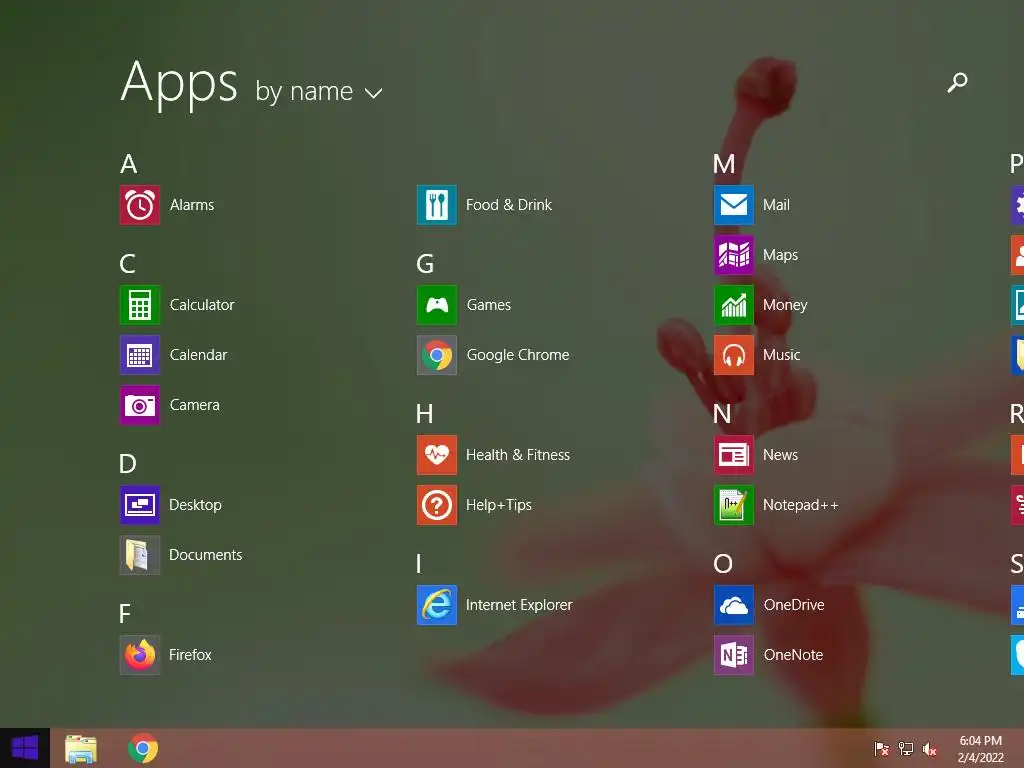This screenshot has width=1024, height=768.
Task: Click the "Alarms" label
Action: (x=192, y=205)
